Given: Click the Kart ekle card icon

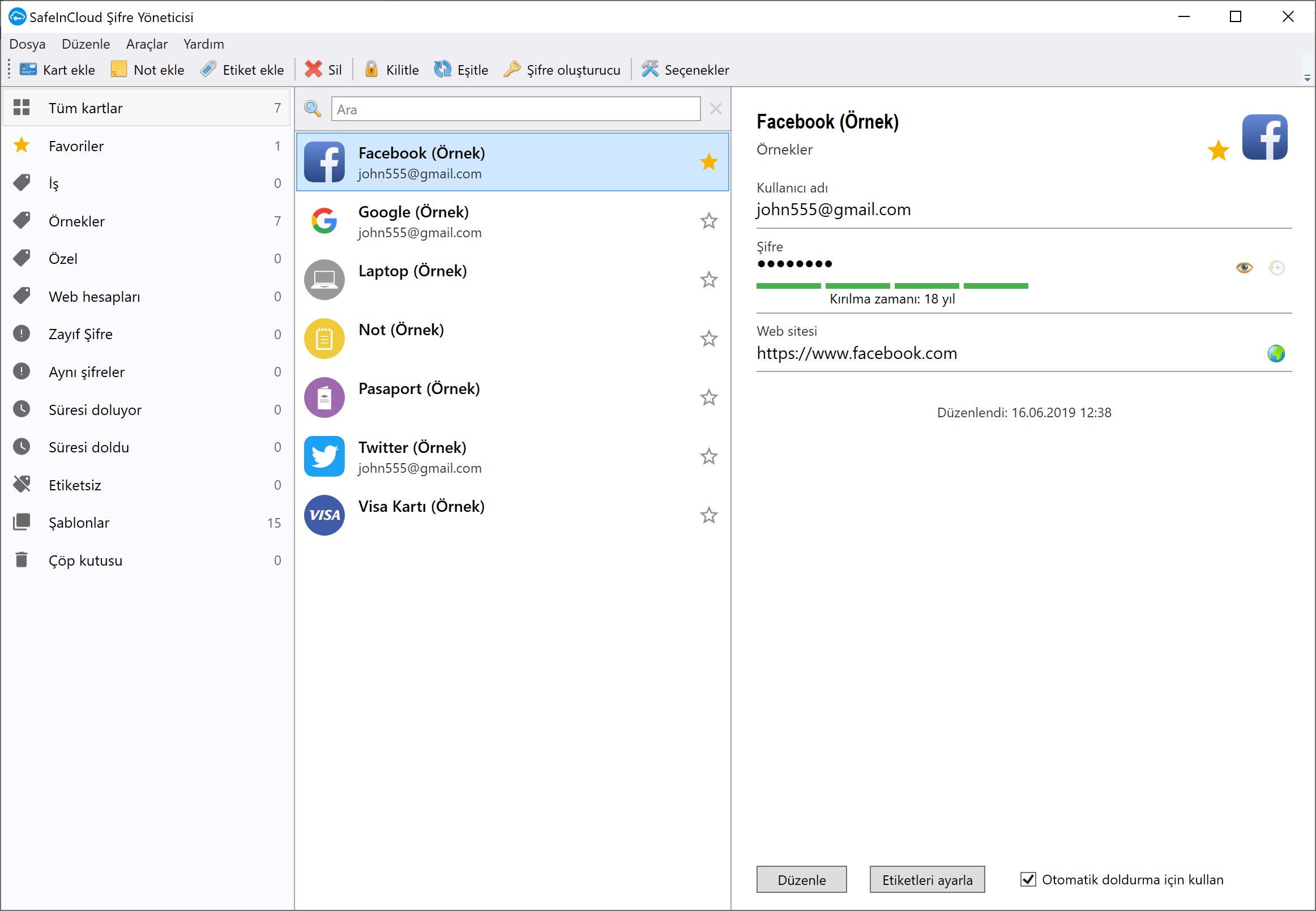Looking at the screenshot, I should (x=28, y=70).
